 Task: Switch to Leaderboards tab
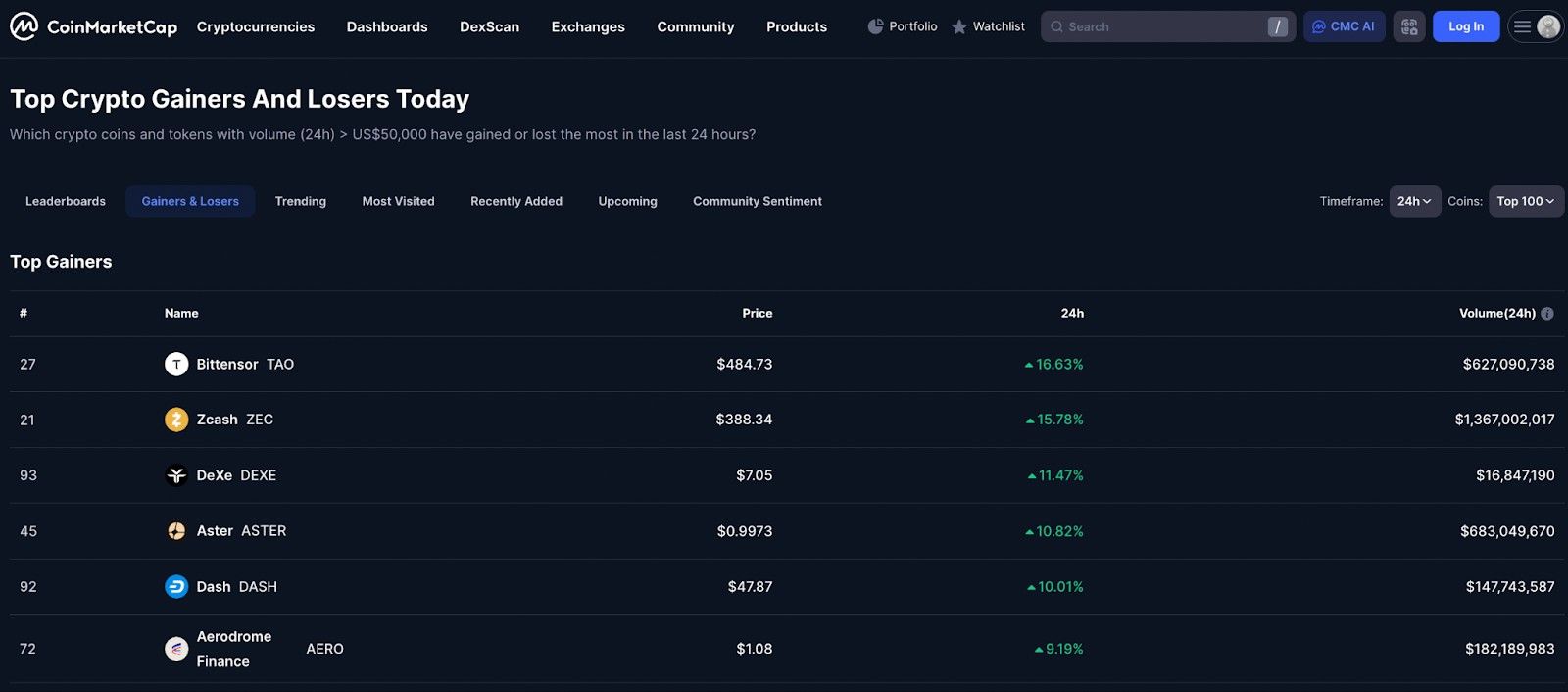tap(66, 201)
